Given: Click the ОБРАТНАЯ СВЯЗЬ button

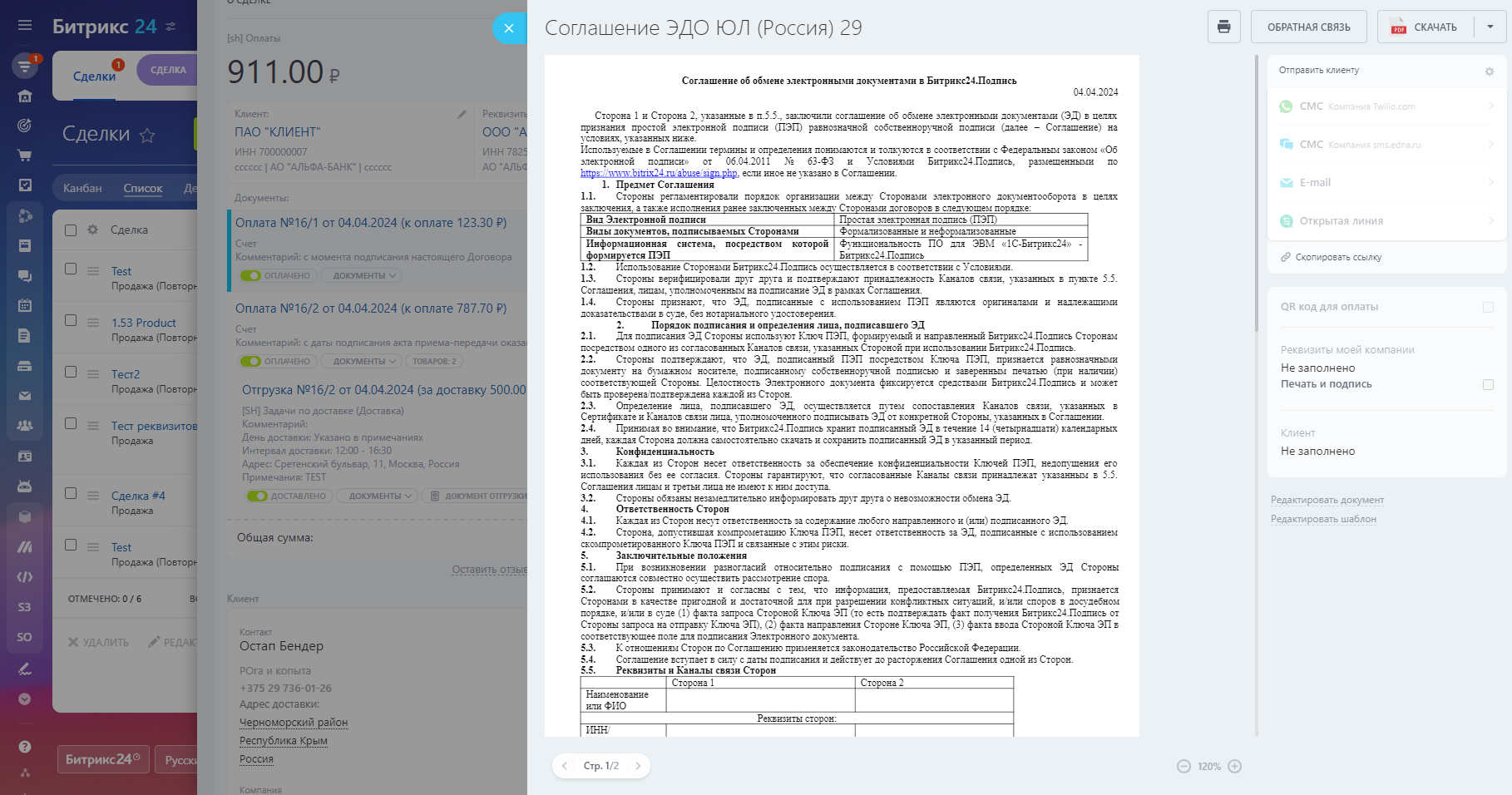Looking at the screenshot, I should click(1309, 27).
